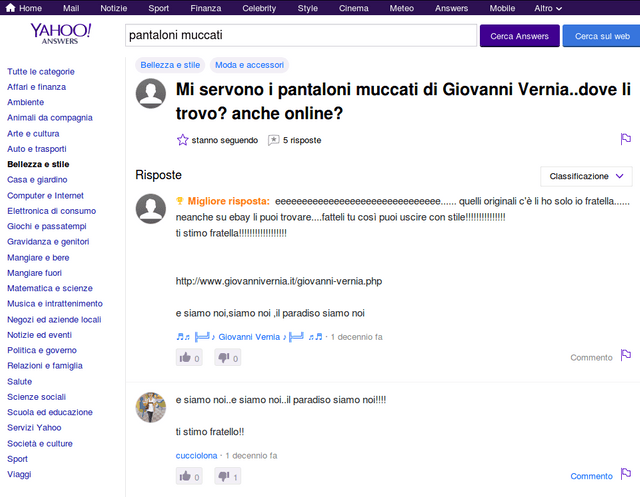This screenshot has height=497, width=640.
Task: Follow the question via the star icon
Action: point(182,140)
